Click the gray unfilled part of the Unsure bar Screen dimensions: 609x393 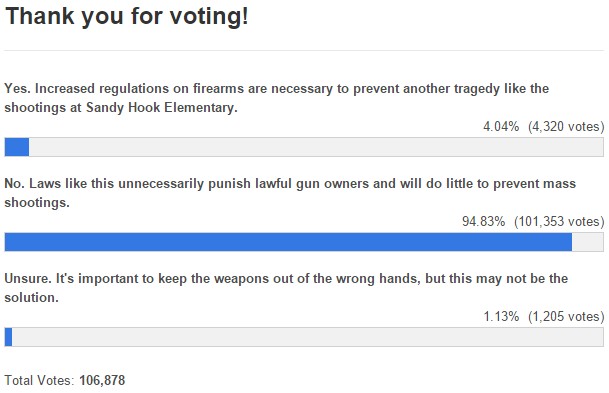[308, 337]
